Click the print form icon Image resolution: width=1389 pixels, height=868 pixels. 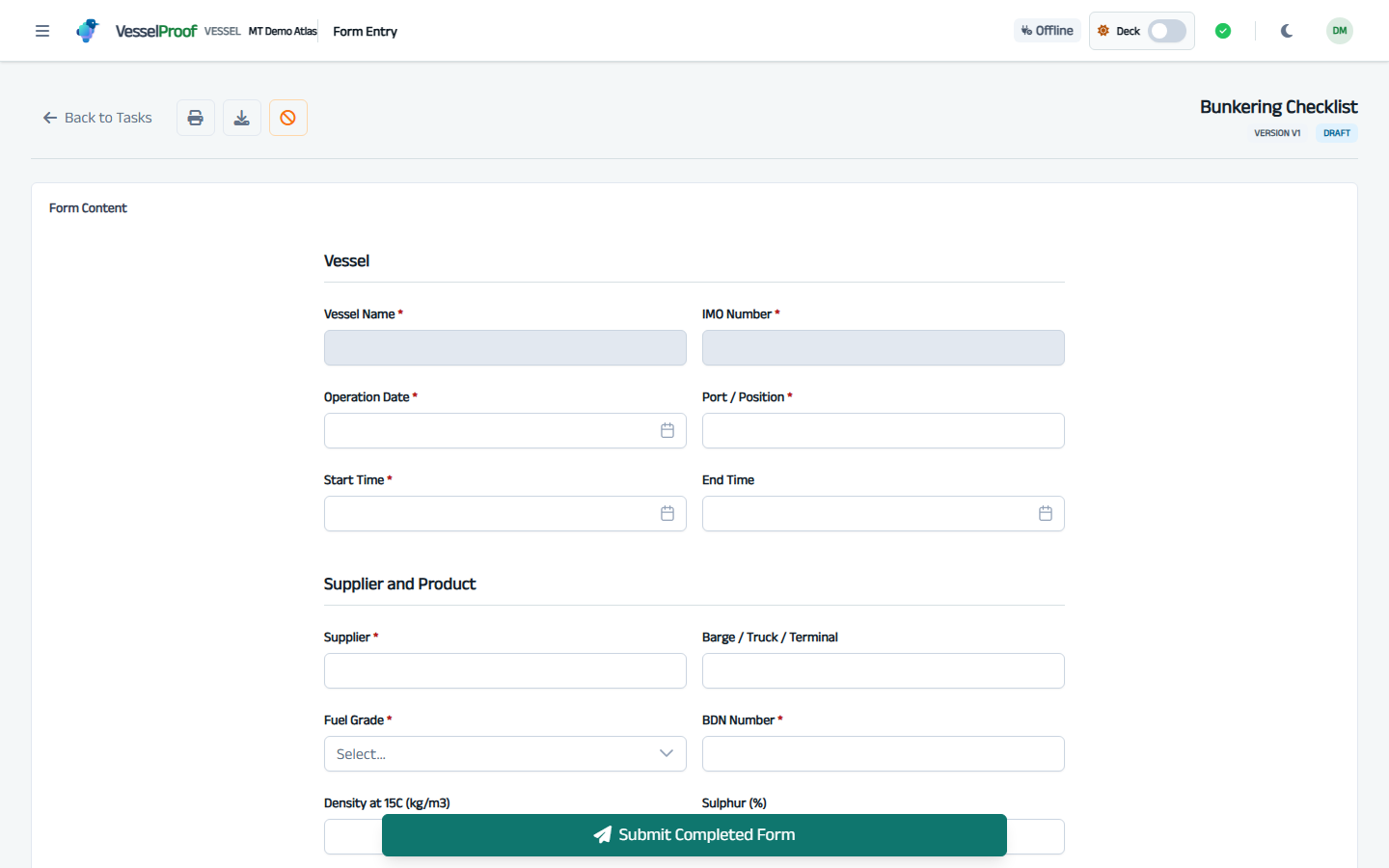tap(196, 118)
